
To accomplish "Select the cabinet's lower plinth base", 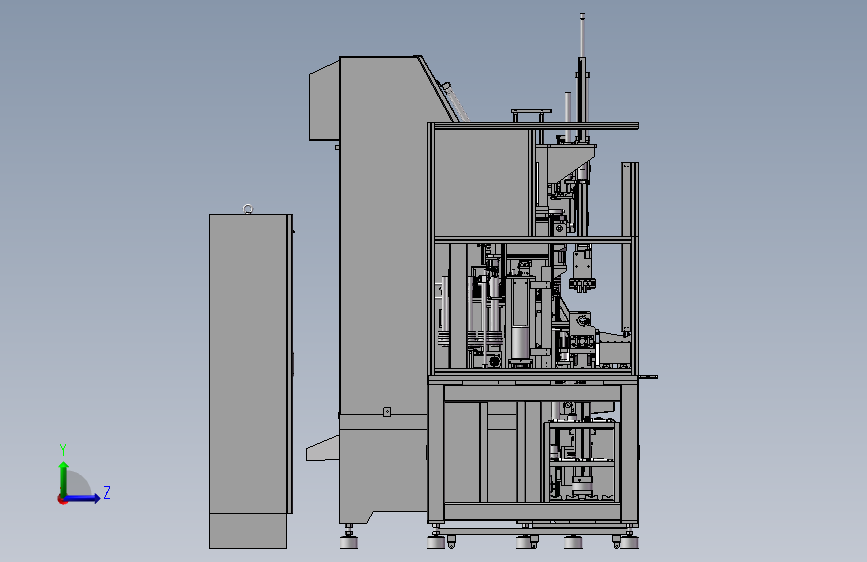I will click(x=248, y=531).
